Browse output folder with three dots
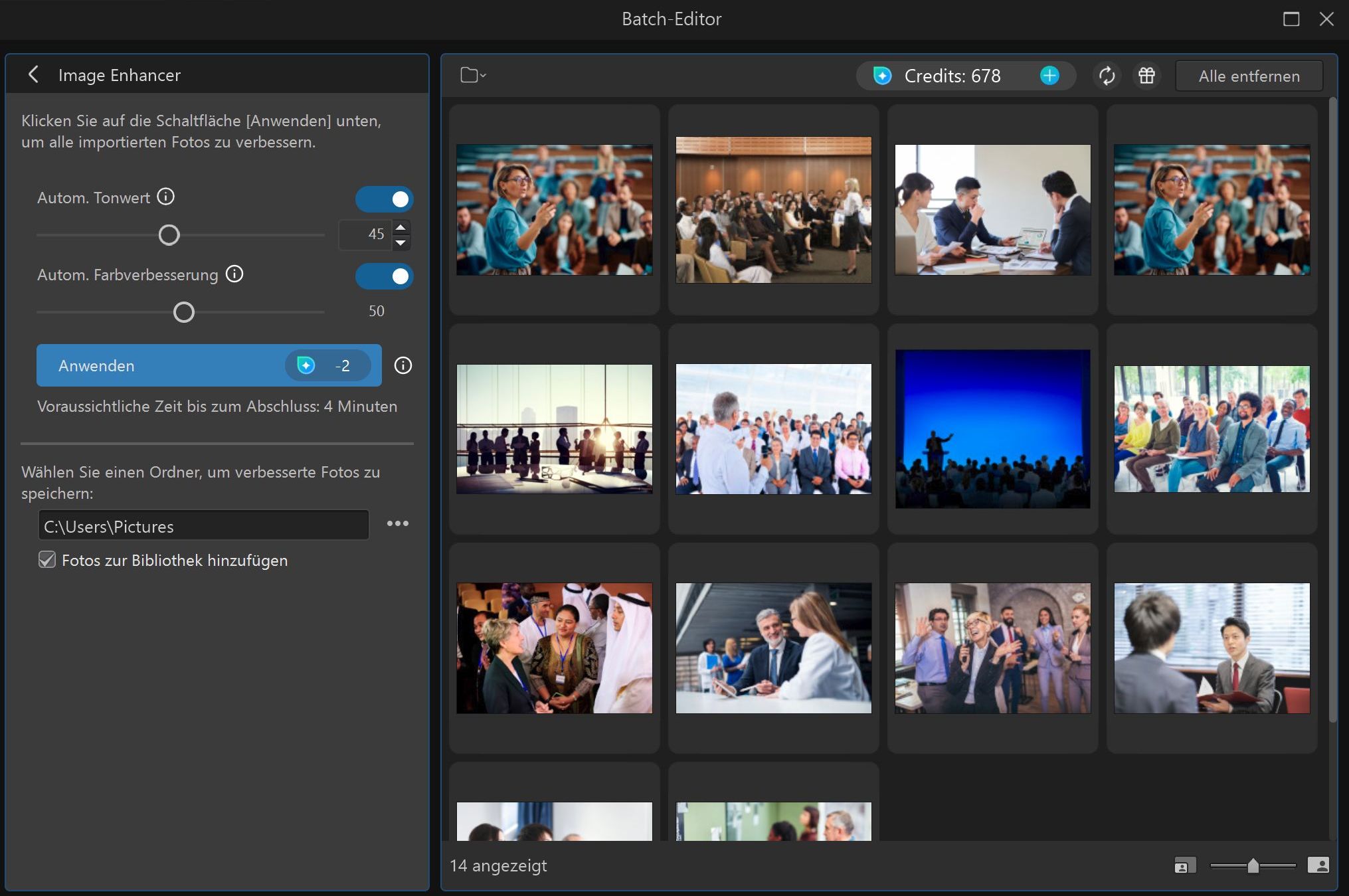 pos(397,523)
